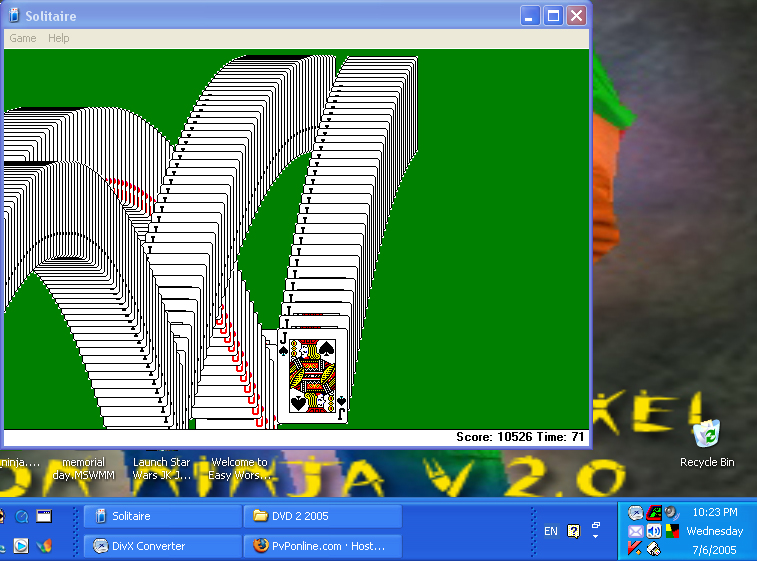Switch to DivX Converter in taskbar
Viewport: 758px width, 562px height.
click(162, 546)
